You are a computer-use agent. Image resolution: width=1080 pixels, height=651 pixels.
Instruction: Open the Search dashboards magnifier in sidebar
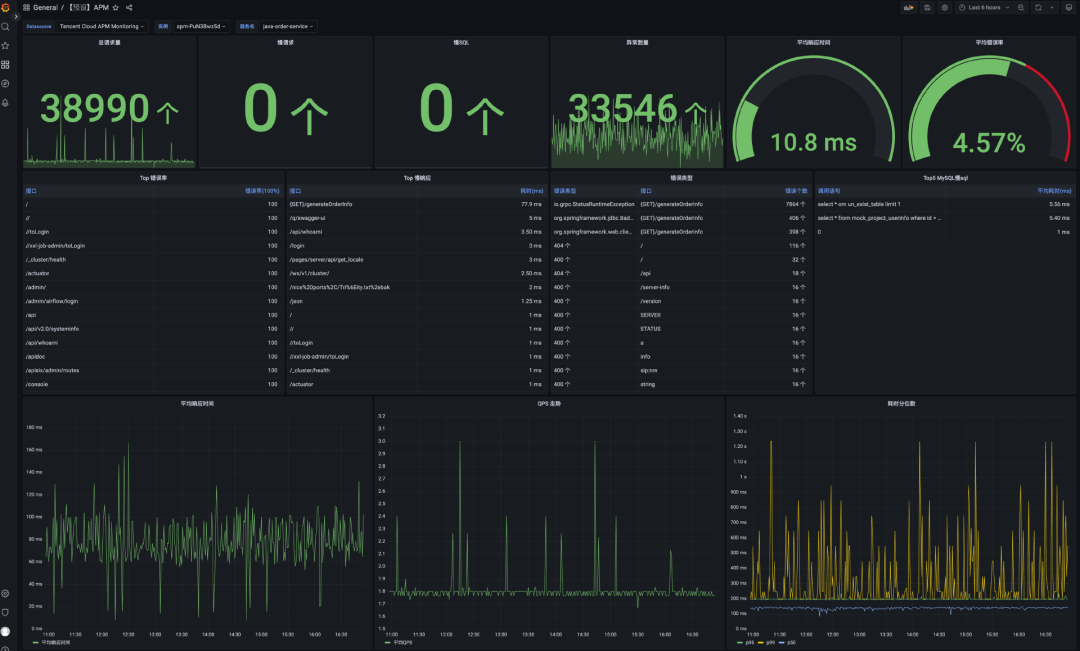point(6,27)
